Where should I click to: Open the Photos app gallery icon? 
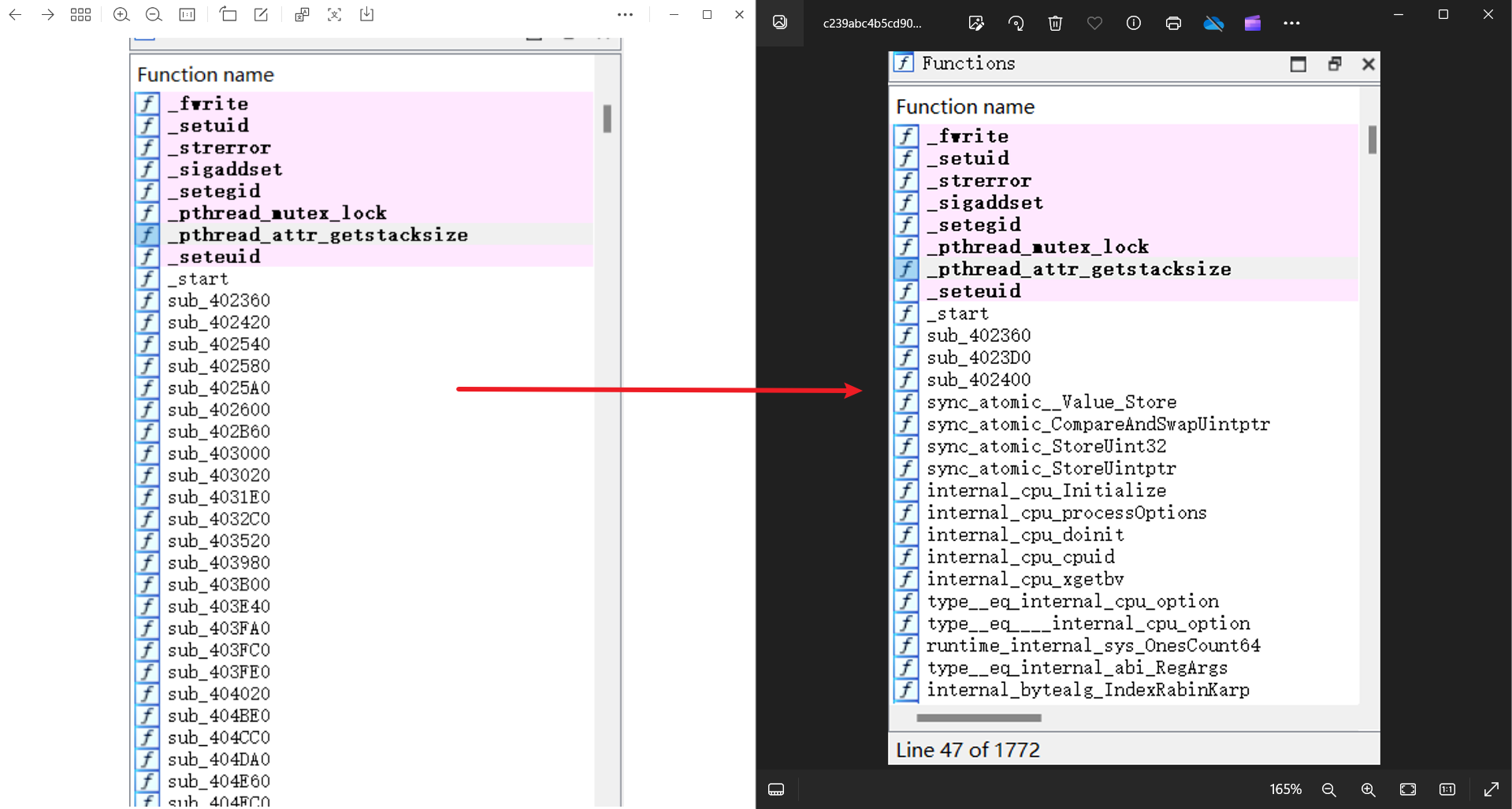pyautogui.click(x=780, y=23)
